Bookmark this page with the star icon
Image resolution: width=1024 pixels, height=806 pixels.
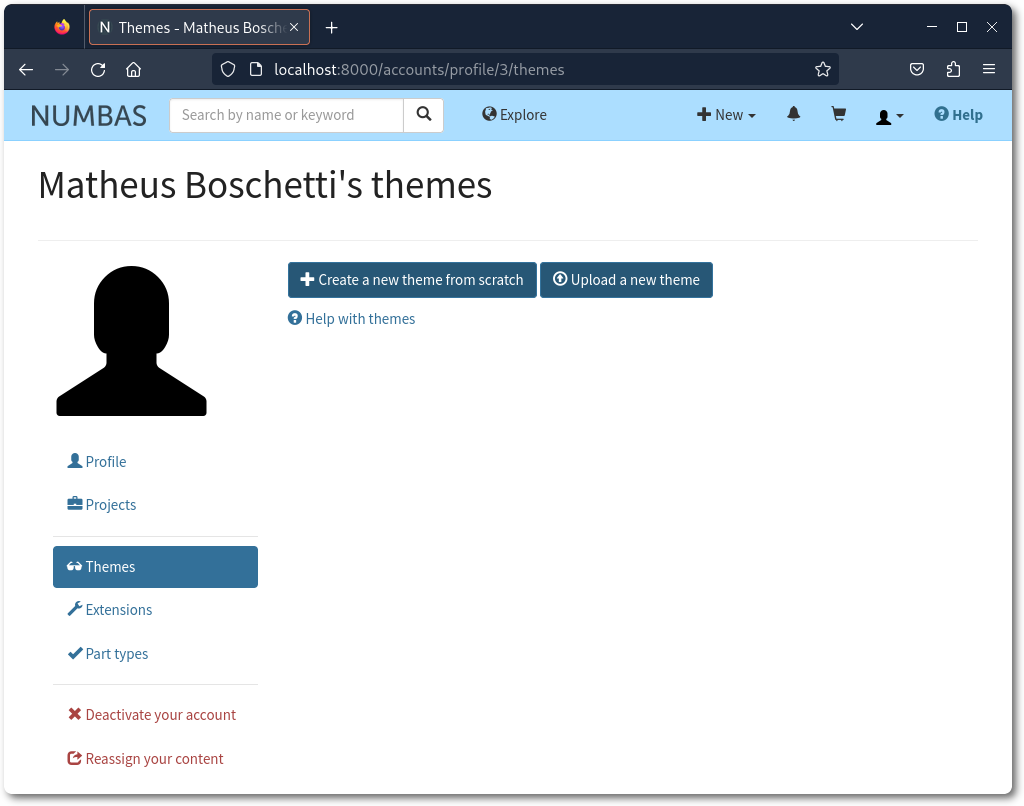822,70
